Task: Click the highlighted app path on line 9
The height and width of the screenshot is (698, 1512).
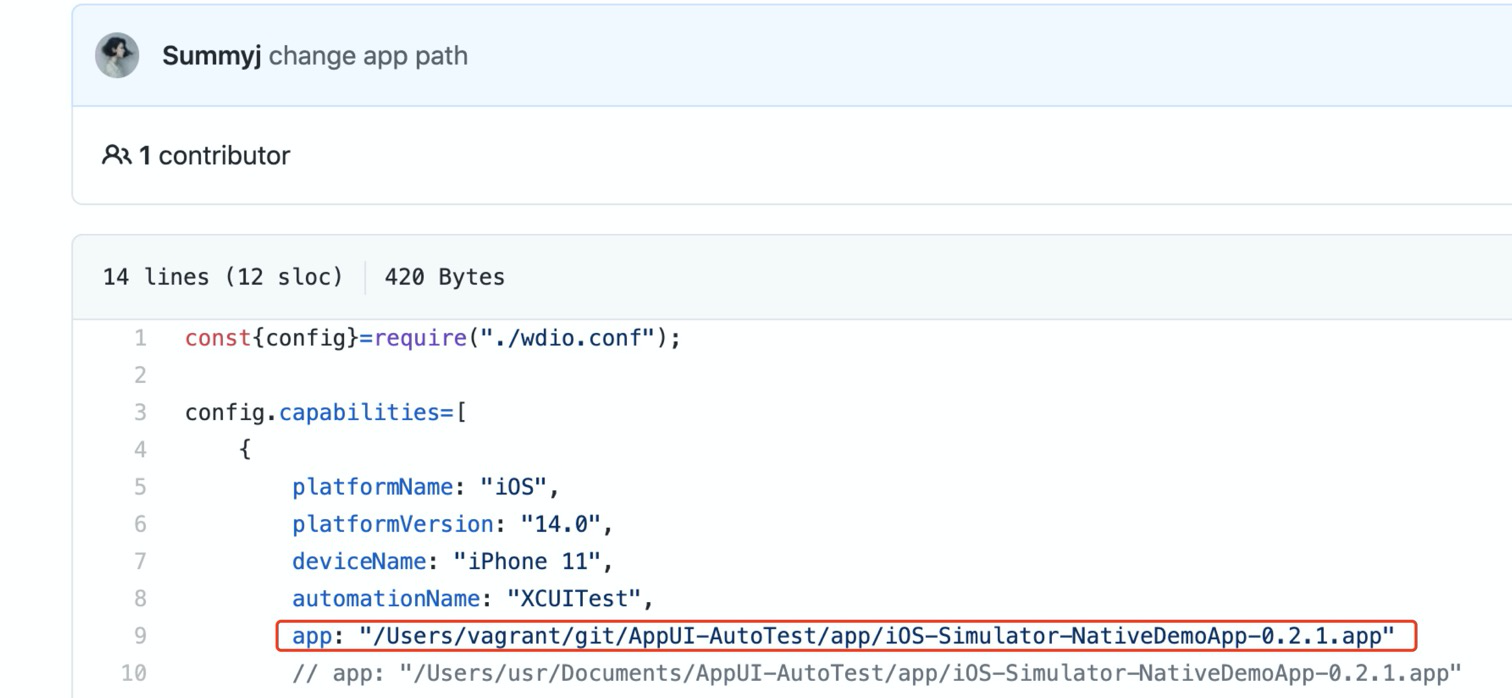Action: click(875, 636)
